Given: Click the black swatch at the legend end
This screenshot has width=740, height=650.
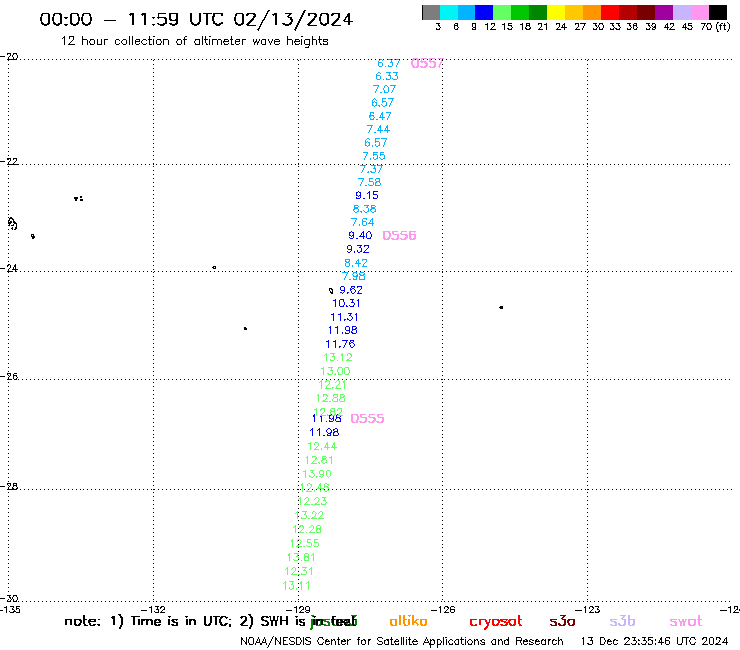Looking at the screenshot, I should point(718,12).
